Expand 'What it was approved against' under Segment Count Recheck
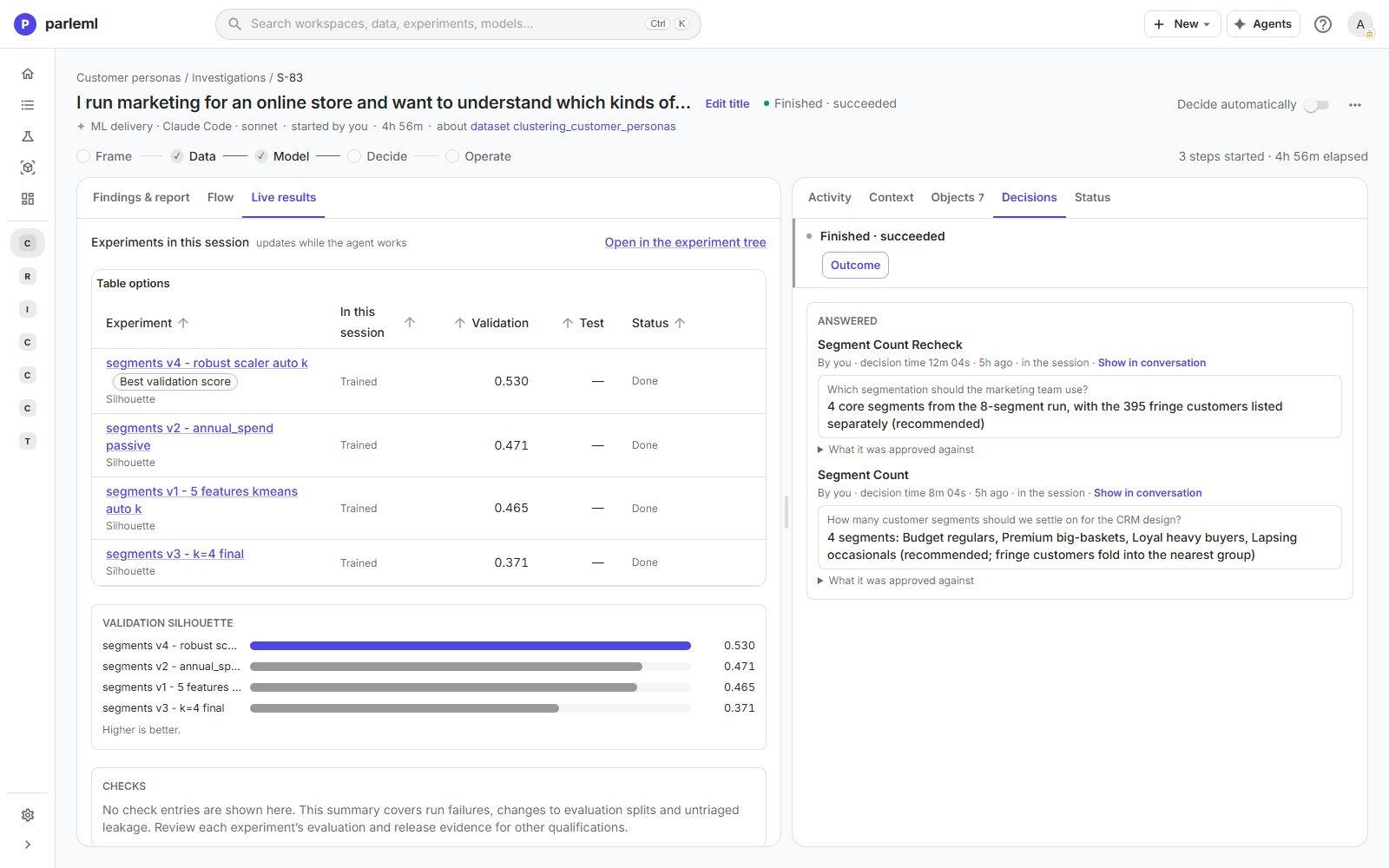The height and width of the screenshot is (868, 1389). (x=896, y=450)
